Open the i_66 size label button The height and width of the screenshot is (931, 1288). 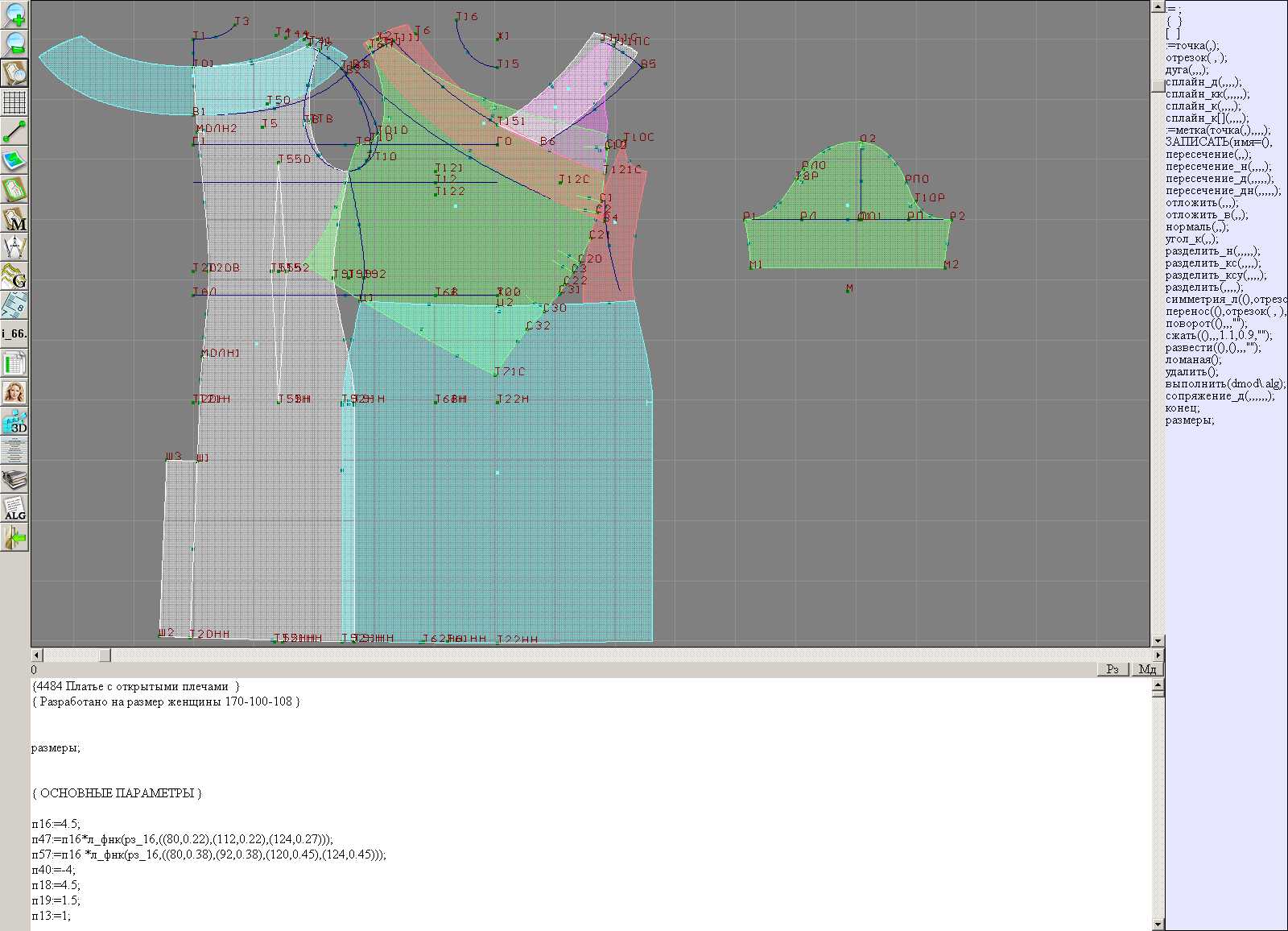(14, 333)
